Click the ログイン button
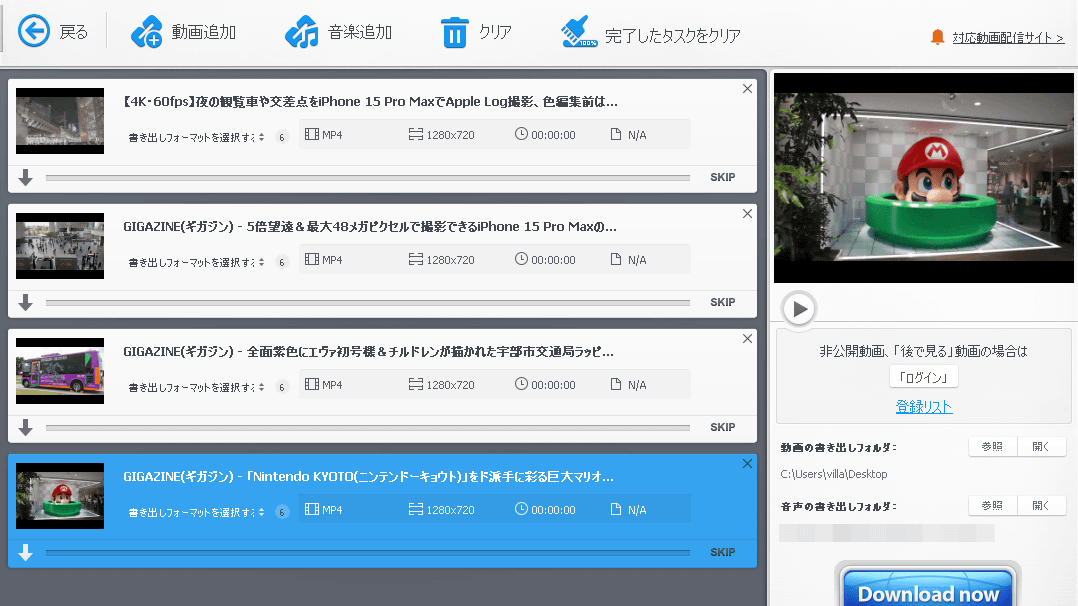The image size is (1078, 606). 923,377
